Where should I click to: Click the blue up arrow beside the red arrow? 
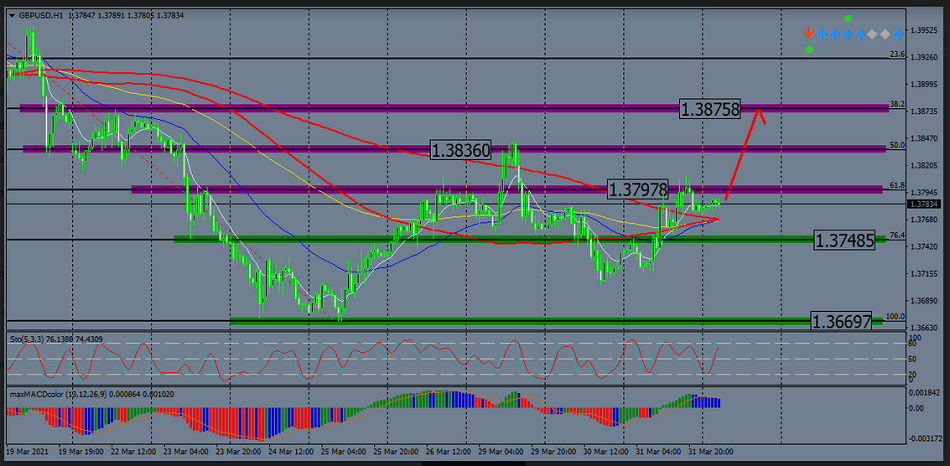tap(822, 34)
